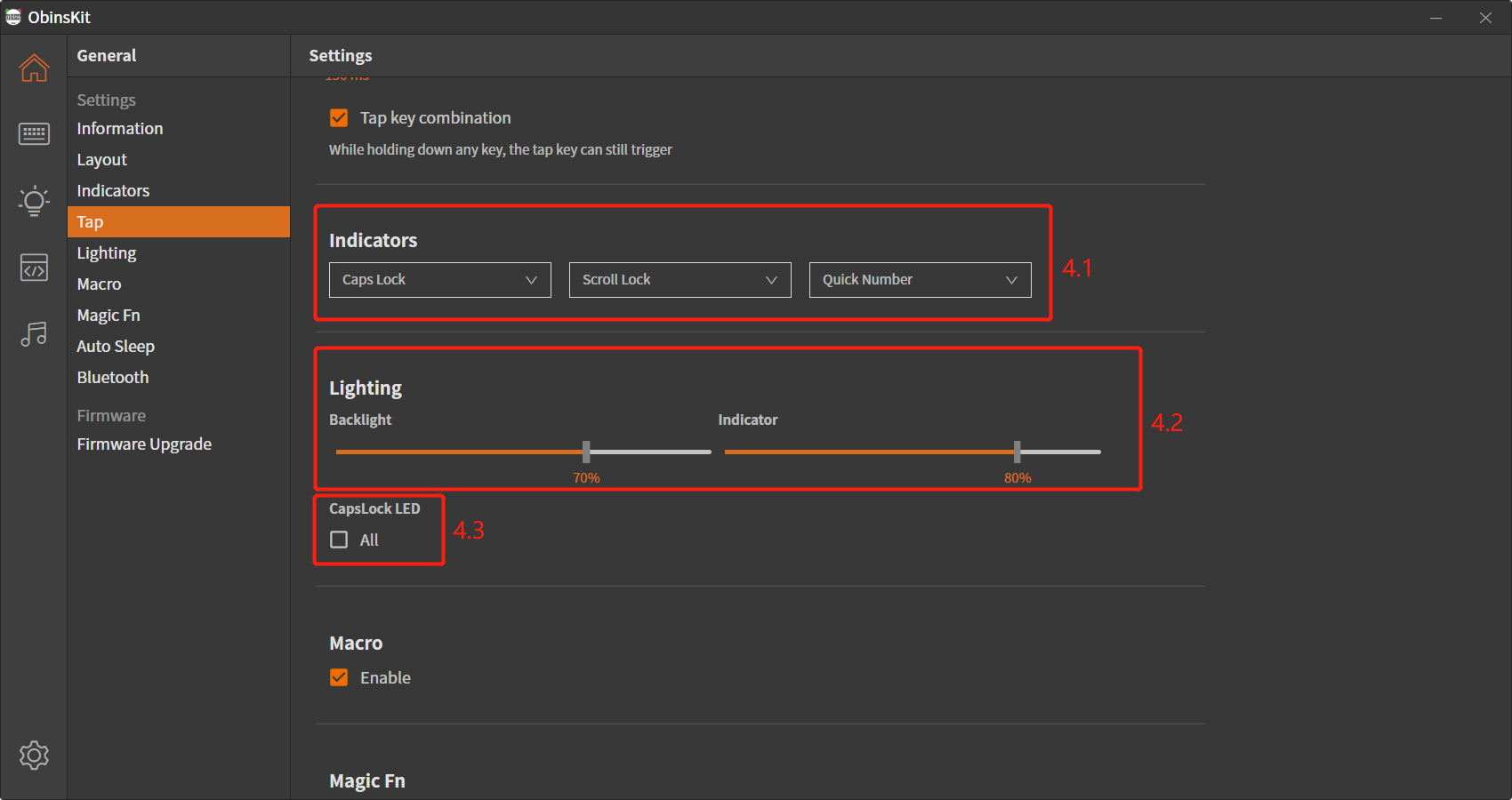Select the Tap sidebar item
The width and height of the screenshot is (1512, 800).
click(x=179, y=222)
